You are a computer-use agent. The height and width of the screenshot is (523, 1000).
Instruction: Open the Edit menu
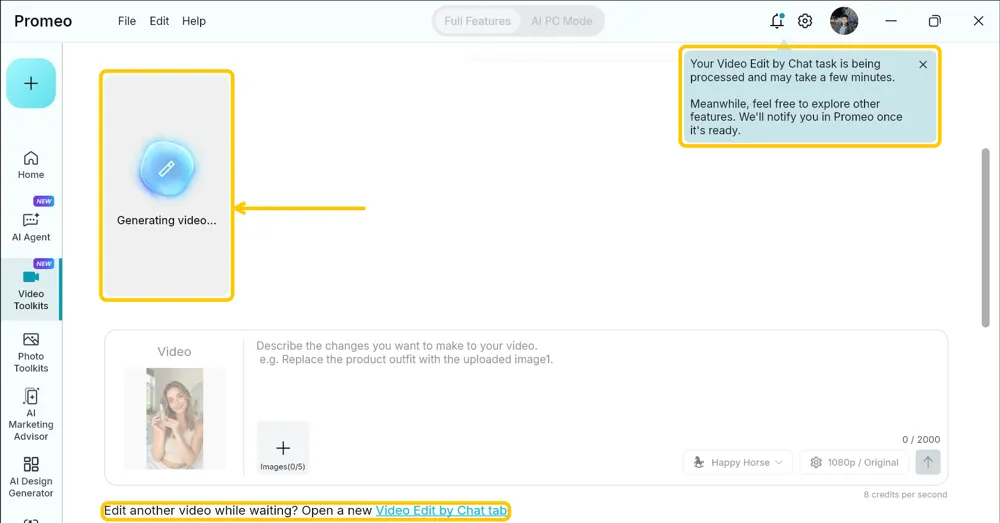159,21
